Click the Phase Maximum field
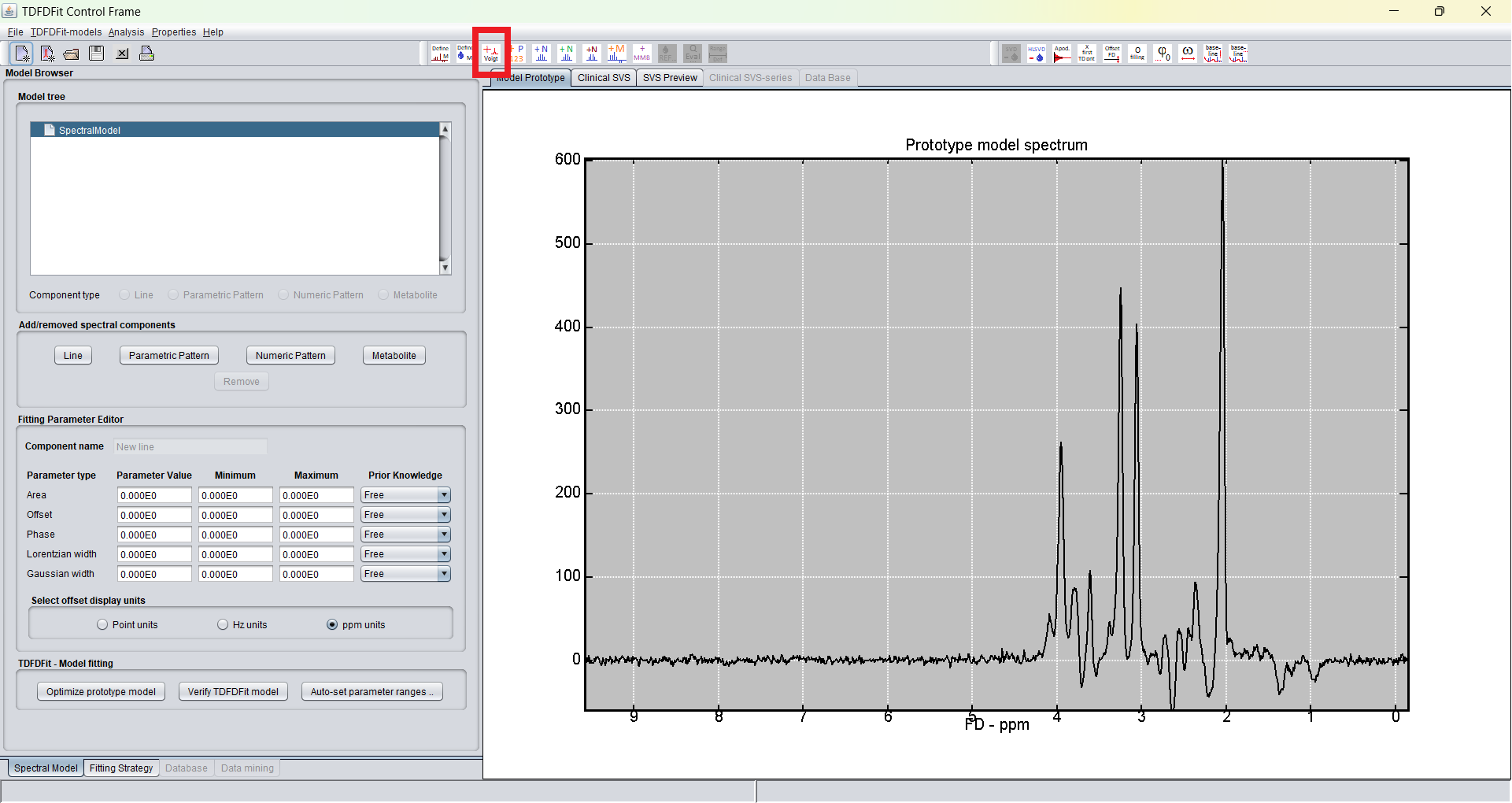This screenshot has width=1512, height=803. pyautogui.click(x=316, y=535)
